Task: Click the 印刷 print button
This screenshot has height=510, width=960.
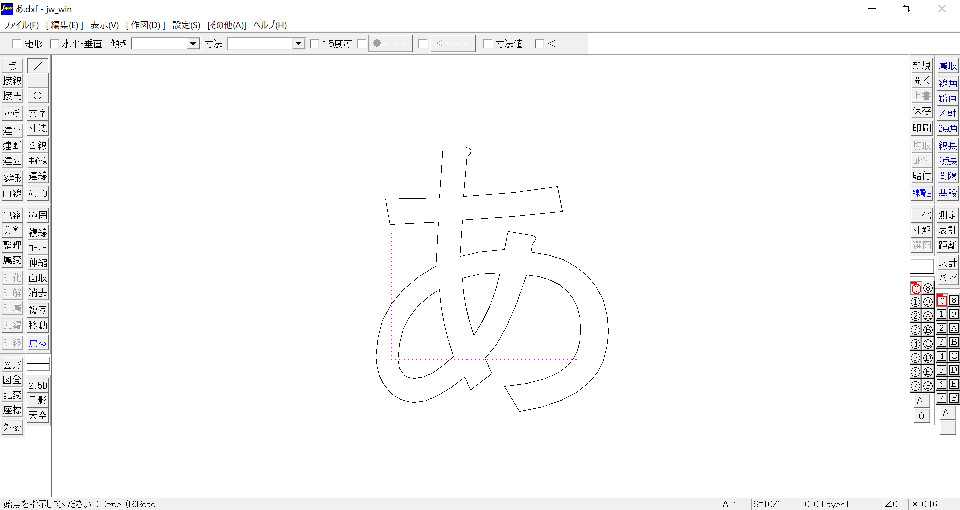Action: [x=921, y=128]
